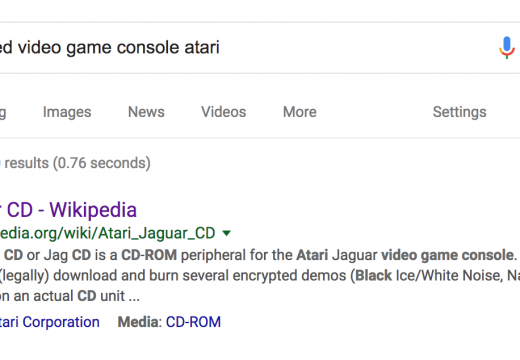
Task: Select the Videos tab
Action: click(224, 112)
